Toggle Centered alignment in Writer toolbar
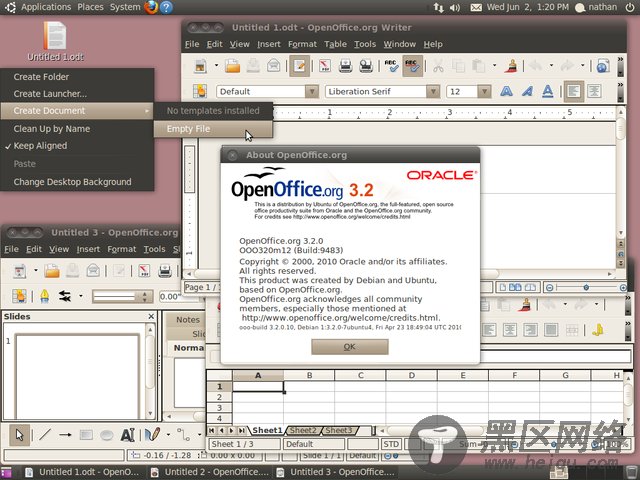This screenshot has width=640, height=480. coord(594,91)
